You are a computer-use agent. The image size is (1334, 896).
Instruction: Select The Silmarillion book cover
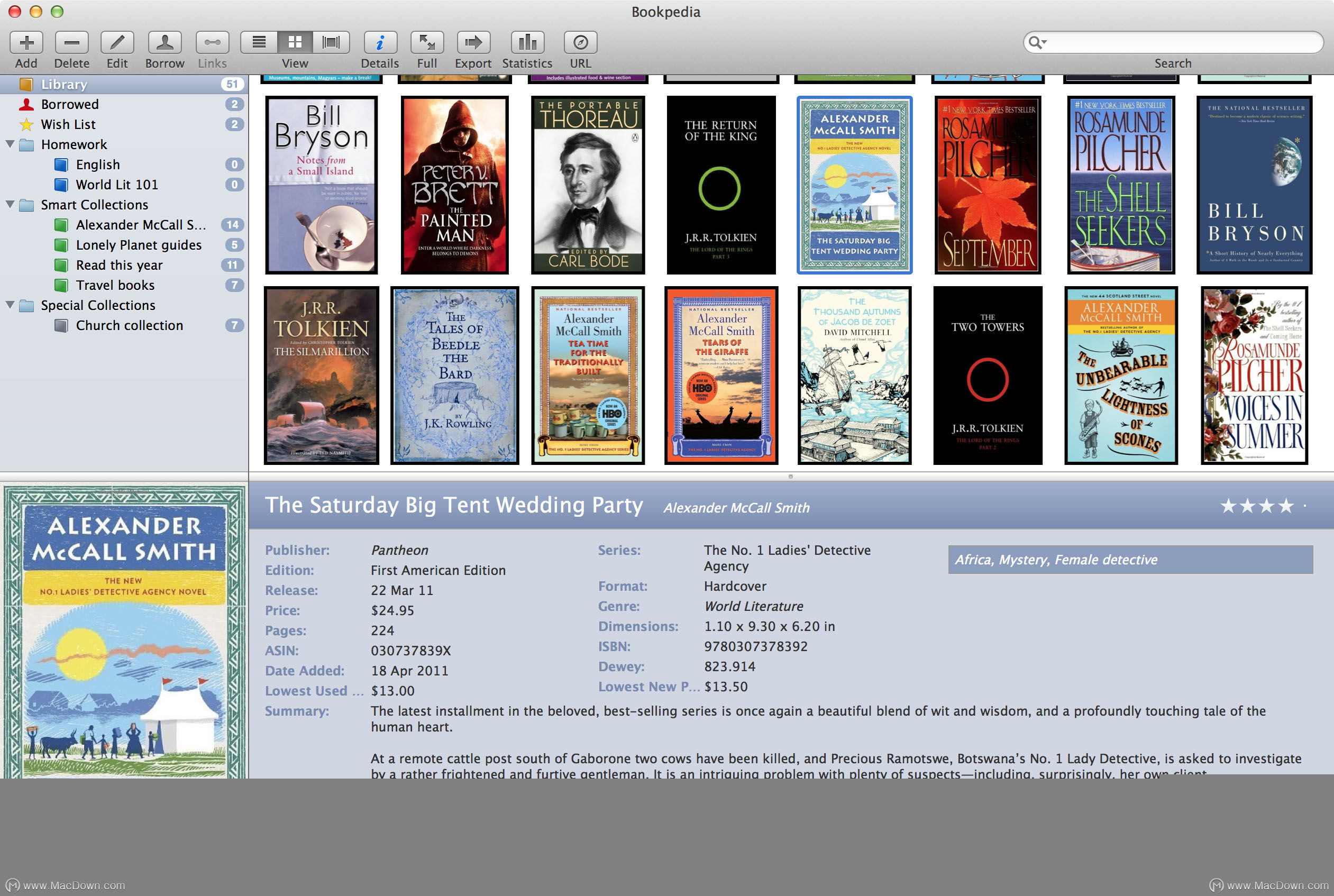tap(322, 376)
